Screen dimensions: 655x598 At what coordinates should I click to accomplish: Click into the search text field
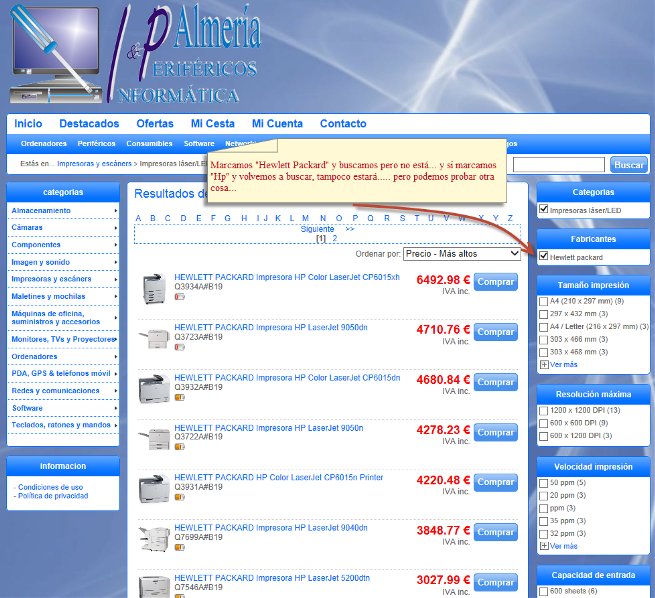click(558, 165)
